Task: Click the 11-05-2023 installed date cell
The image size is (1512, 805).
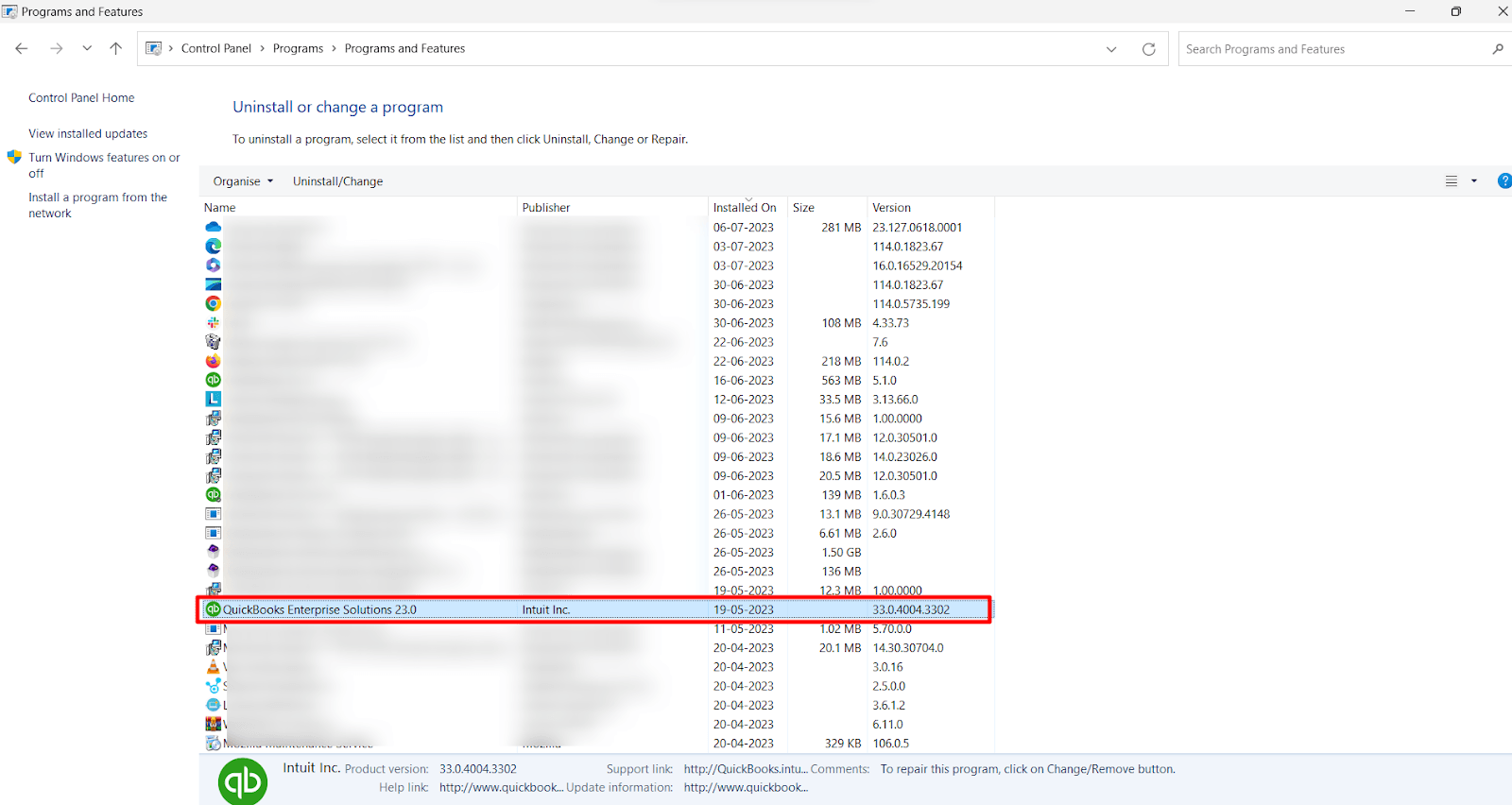Action: point(744,629)
